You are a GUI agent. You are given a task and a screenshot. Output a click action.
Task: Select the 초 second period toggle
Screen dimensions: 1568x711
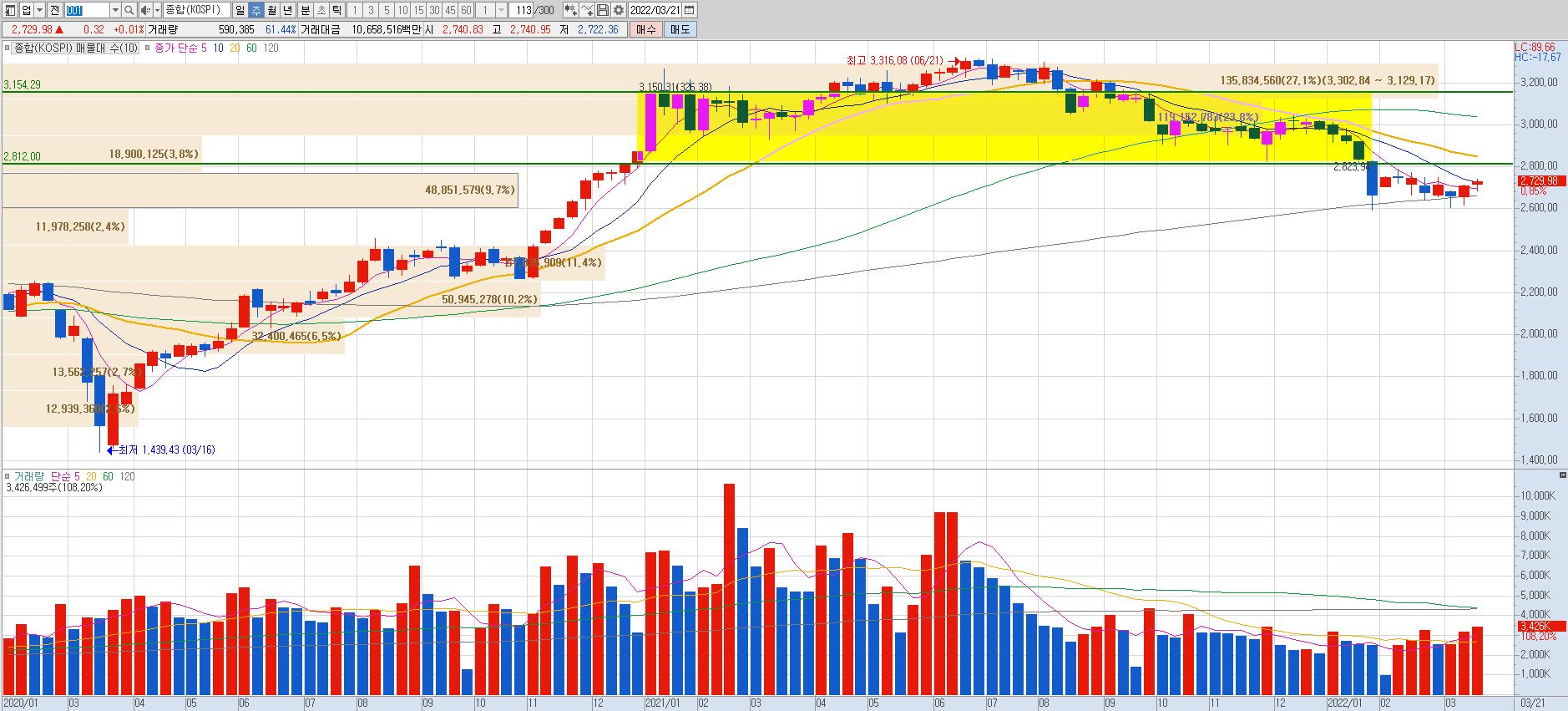click(x=321, y=10)
